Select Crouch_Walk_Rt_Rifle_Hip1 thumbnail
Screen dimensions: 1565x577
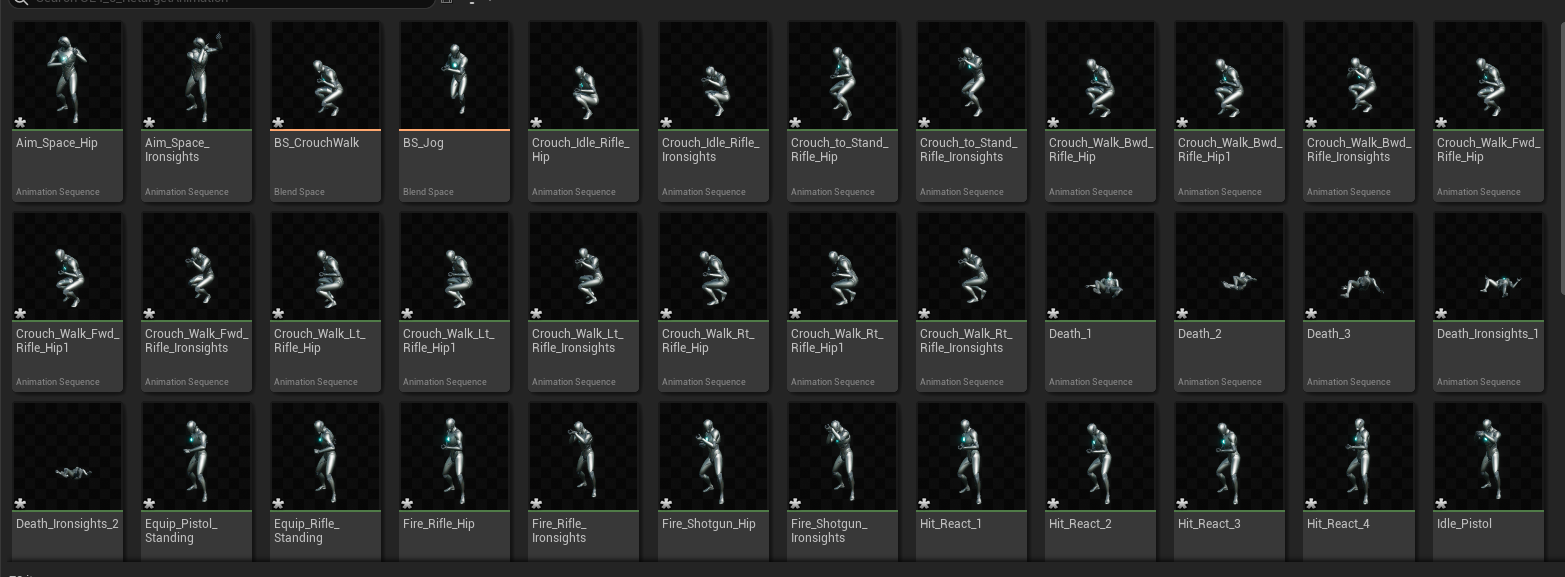coord(842,267)
